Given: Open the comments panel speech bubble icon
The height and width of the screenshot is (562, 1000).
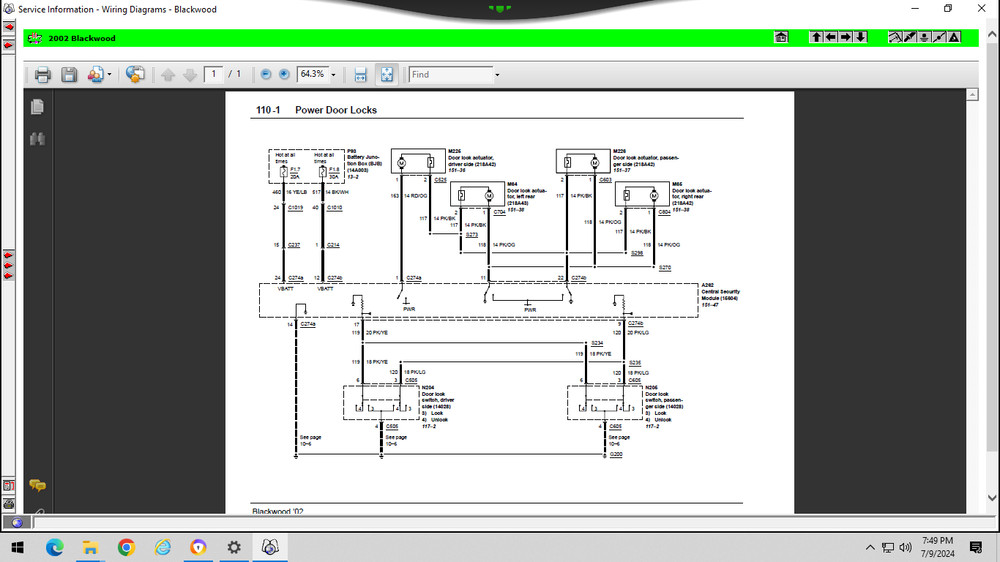Looking at the screenshot, I should click(x=37, y=486).
